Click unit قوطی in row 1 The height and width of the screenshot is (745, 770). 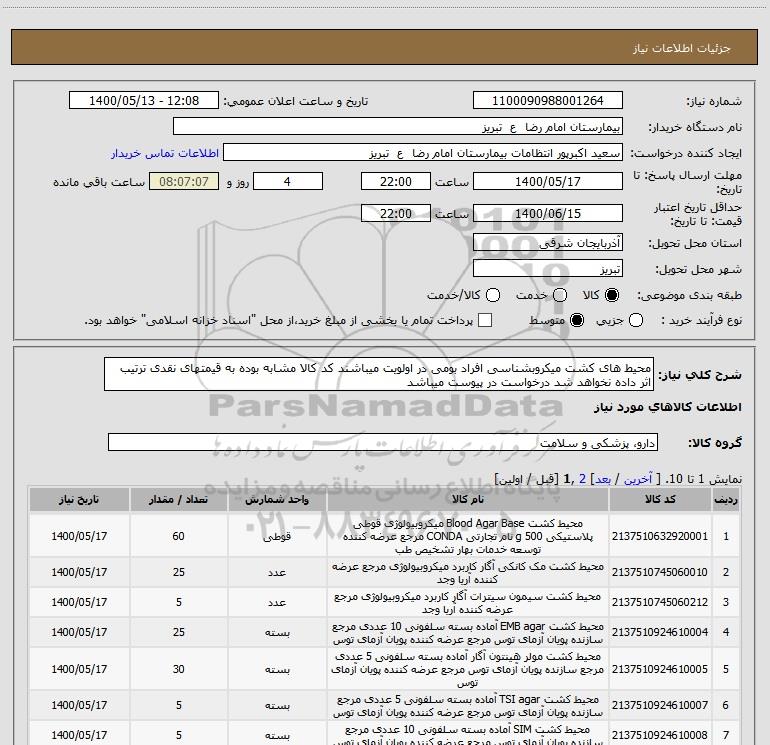(277, 537)
